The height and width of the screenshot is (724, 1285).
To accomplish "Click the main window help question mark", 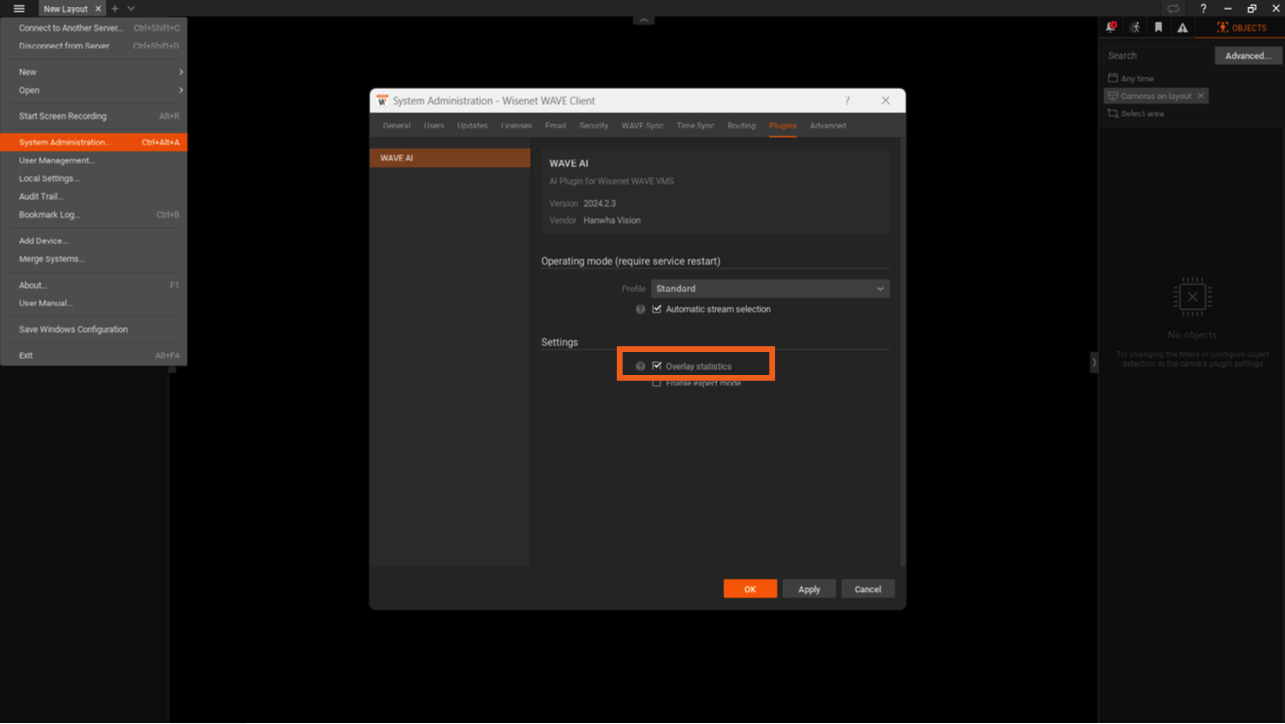I will click(x=1203, y=8).
